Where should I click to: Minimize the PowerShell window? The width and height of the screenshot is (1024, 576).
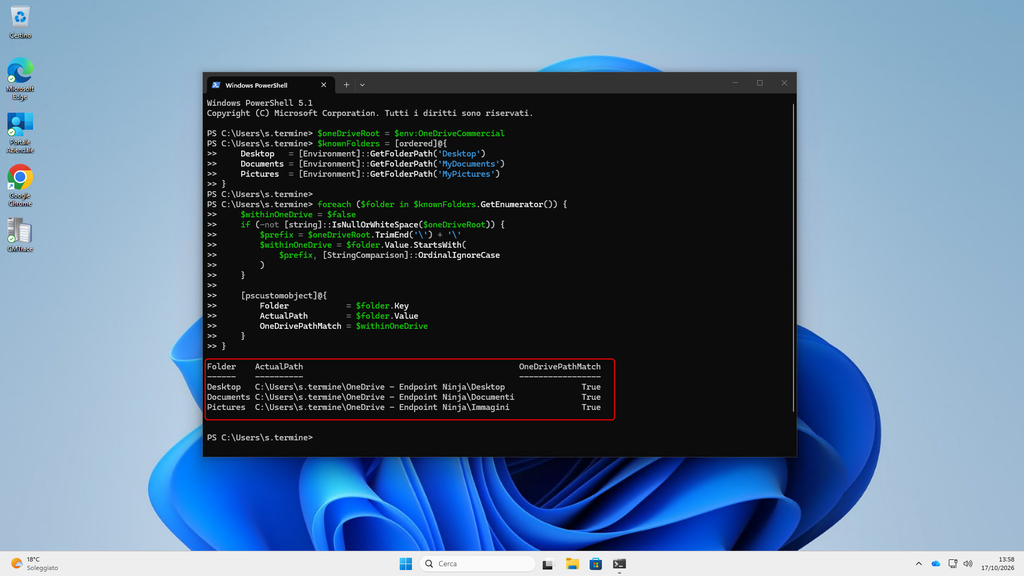(735, 83)
